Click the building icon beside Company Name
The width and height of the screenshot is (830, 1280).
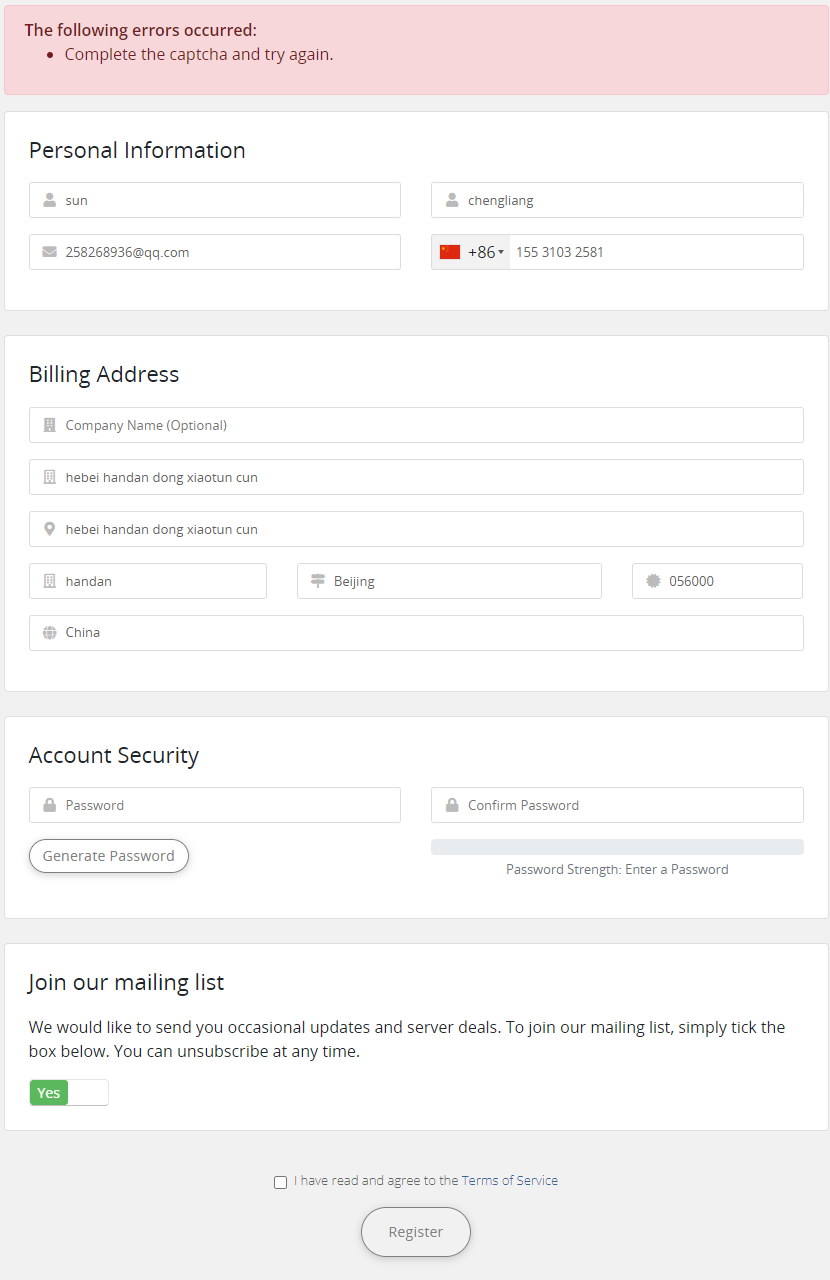(x=50, y=425)
